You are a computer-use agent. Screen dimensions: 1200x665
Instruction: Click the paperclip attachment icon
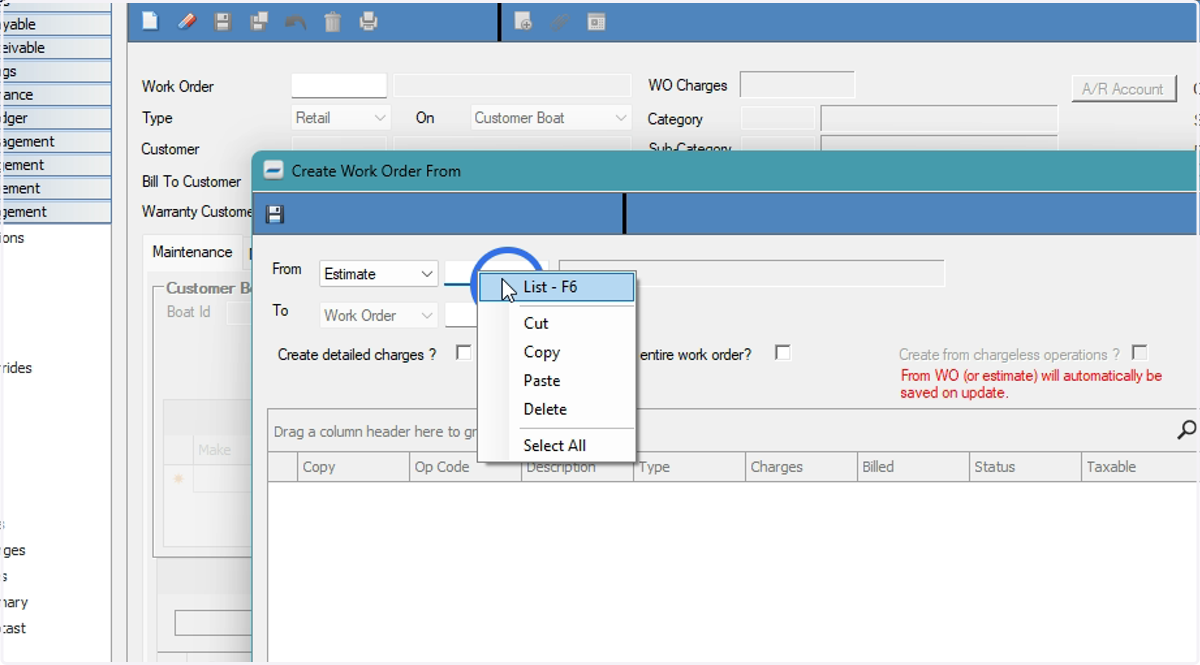(x=560, y=20)
